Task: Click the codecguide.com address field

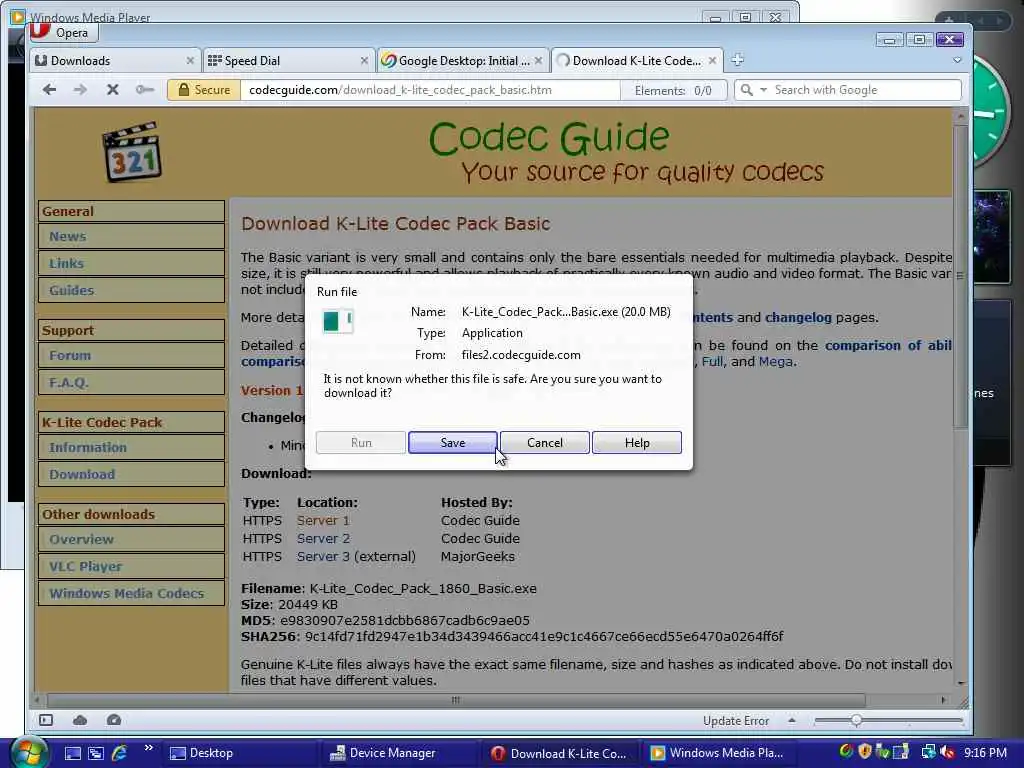Action: pos(430,90)
